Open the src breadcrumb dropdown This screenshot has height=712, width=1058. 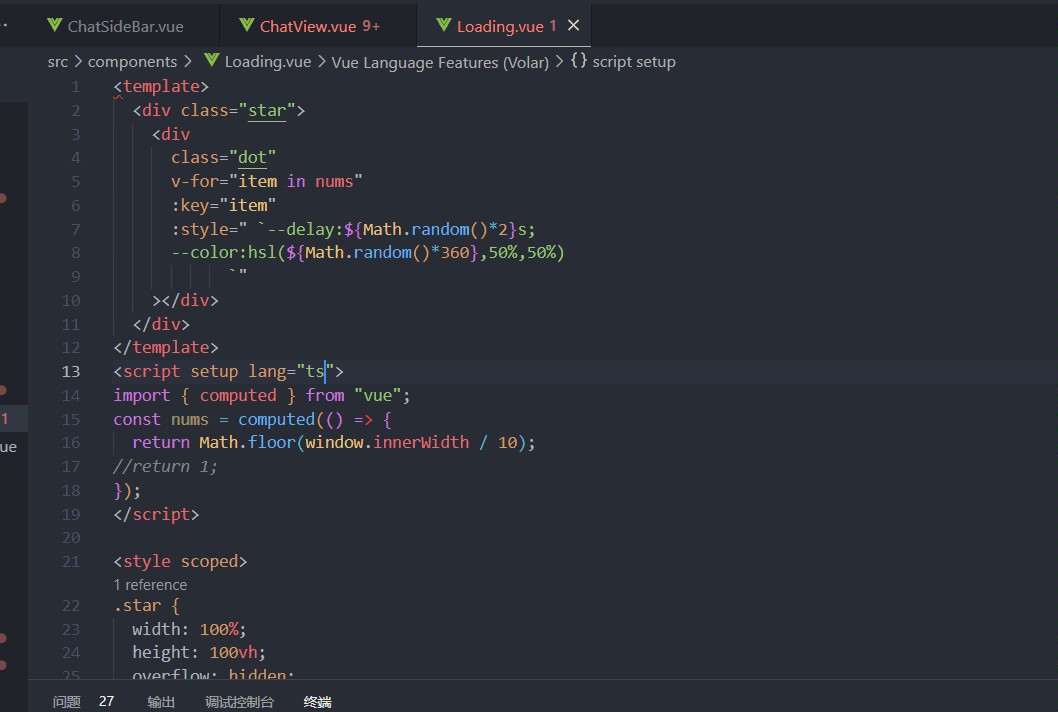58,62
